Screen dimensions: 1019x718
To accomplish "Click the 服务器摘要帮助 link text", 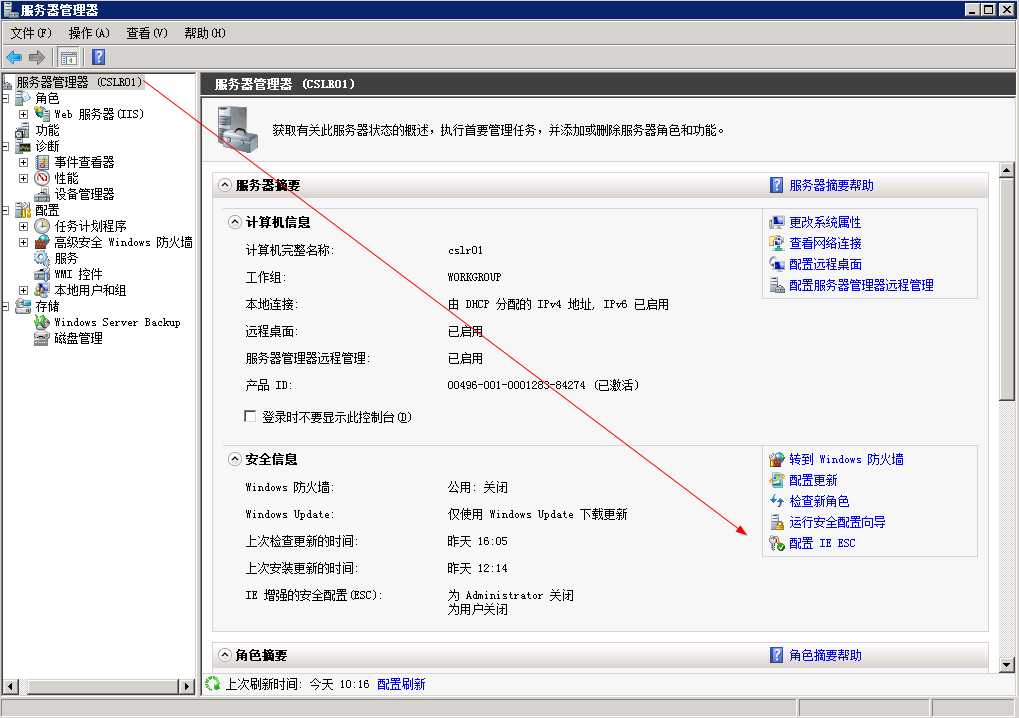I will click(x=831, y=185).
